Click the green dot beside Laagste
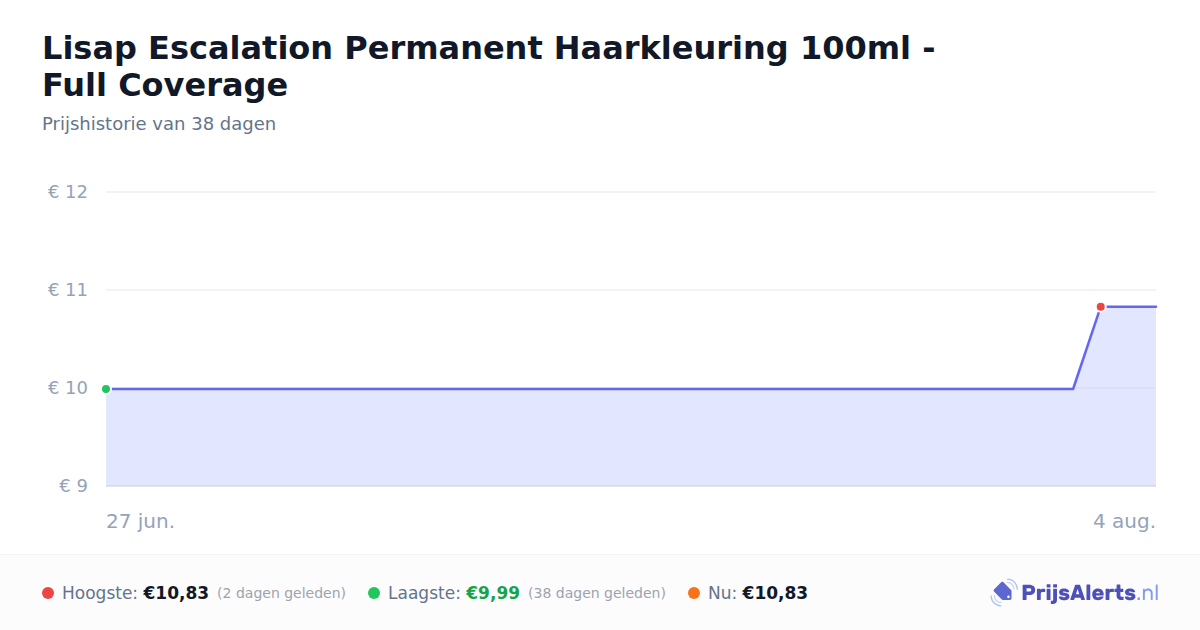 [374, 593]
